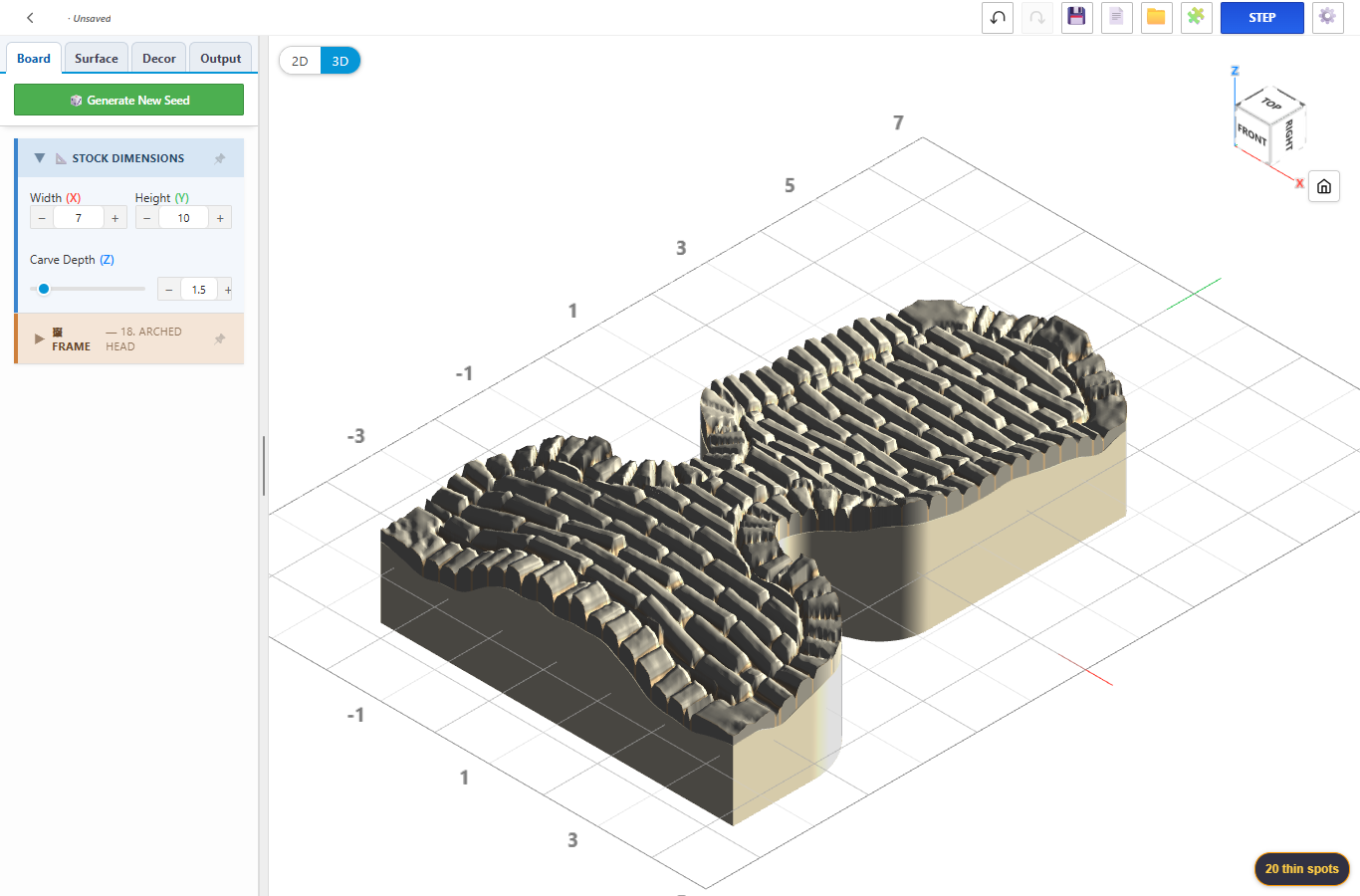
Task: Click the Generate New Seed button
Action: point(128,100)
